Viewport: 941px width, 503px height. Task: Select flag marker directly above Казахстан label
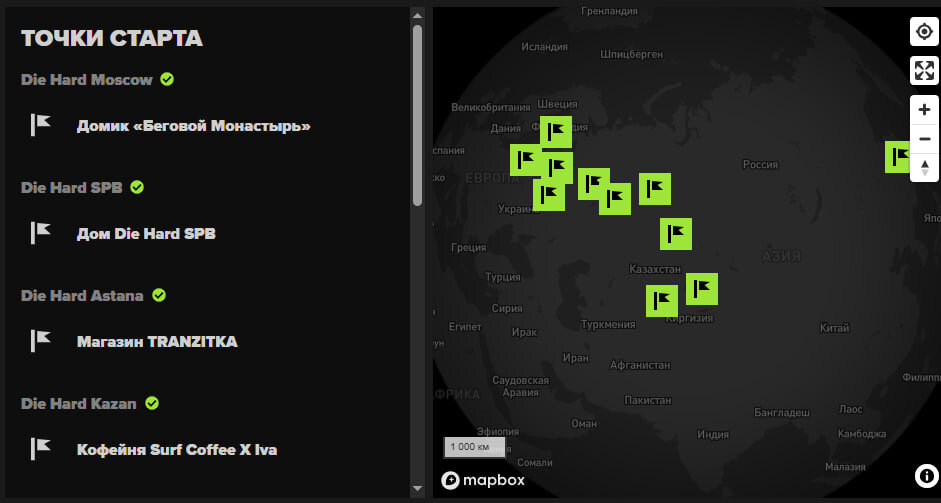(x=676, y=233)
